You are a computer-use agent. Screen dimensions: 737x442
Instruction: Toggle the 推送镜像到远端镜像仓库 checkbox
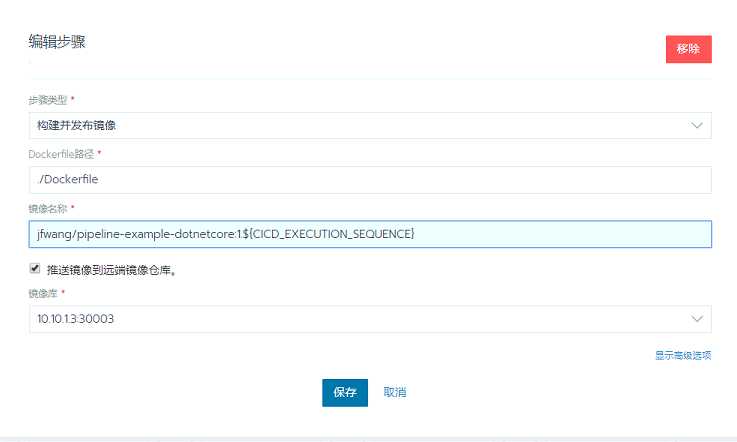(35, 268)
